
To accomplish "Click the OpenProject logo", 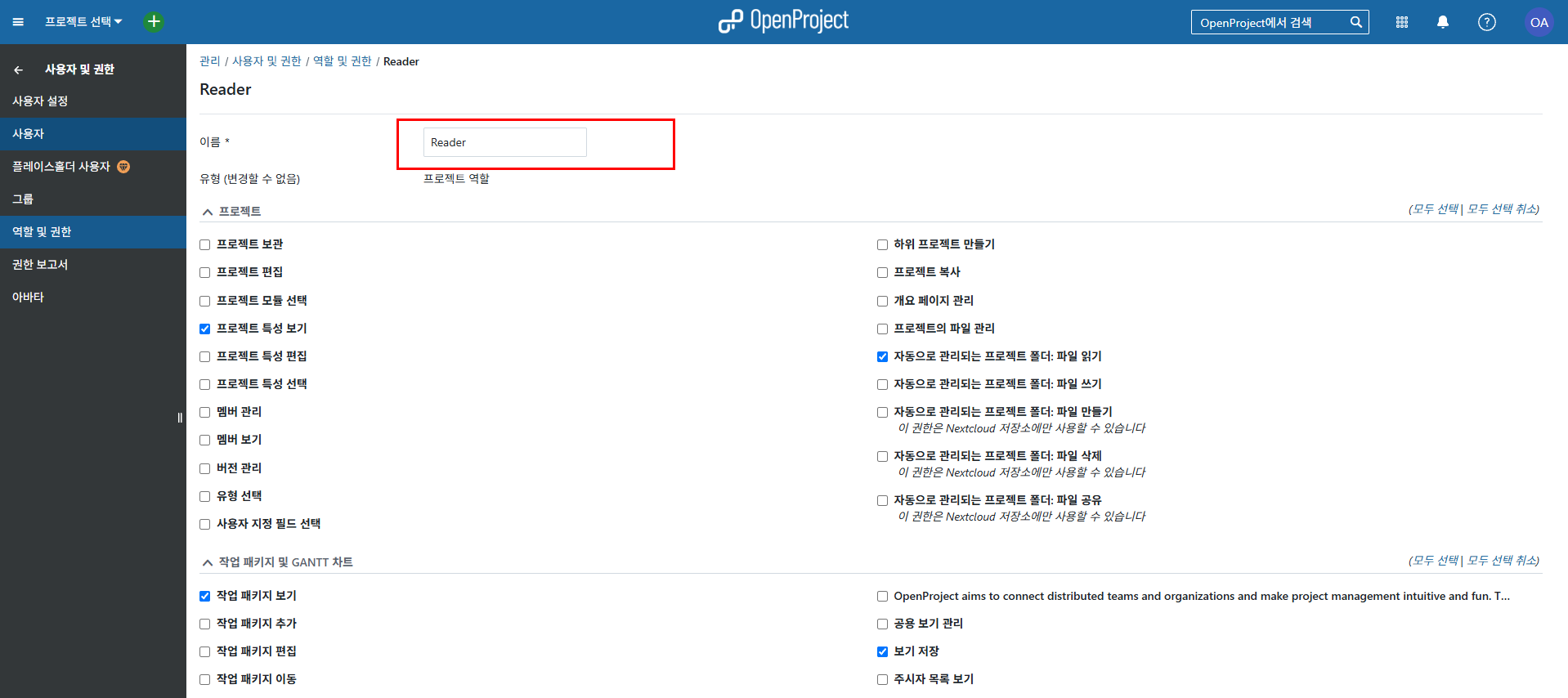I will point(783,21).
